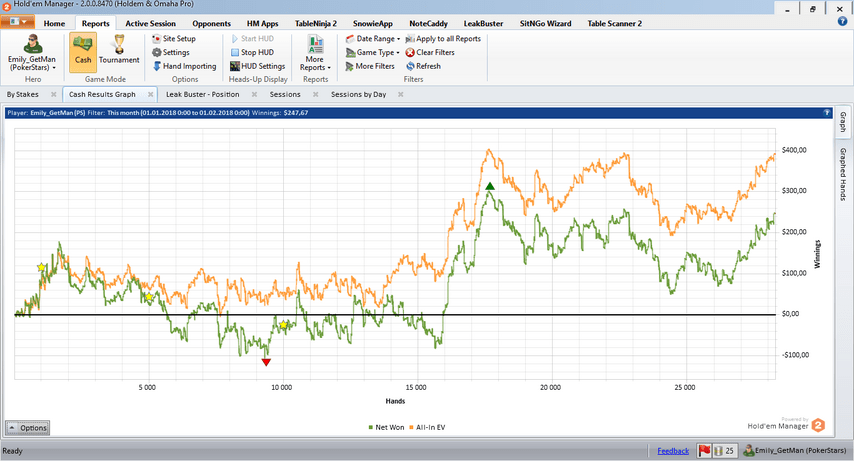Image resolution: width=854 pixels, height=461 pixels.
Task: Select the vertical Graph side tab
Action: (x=843, y=121)
